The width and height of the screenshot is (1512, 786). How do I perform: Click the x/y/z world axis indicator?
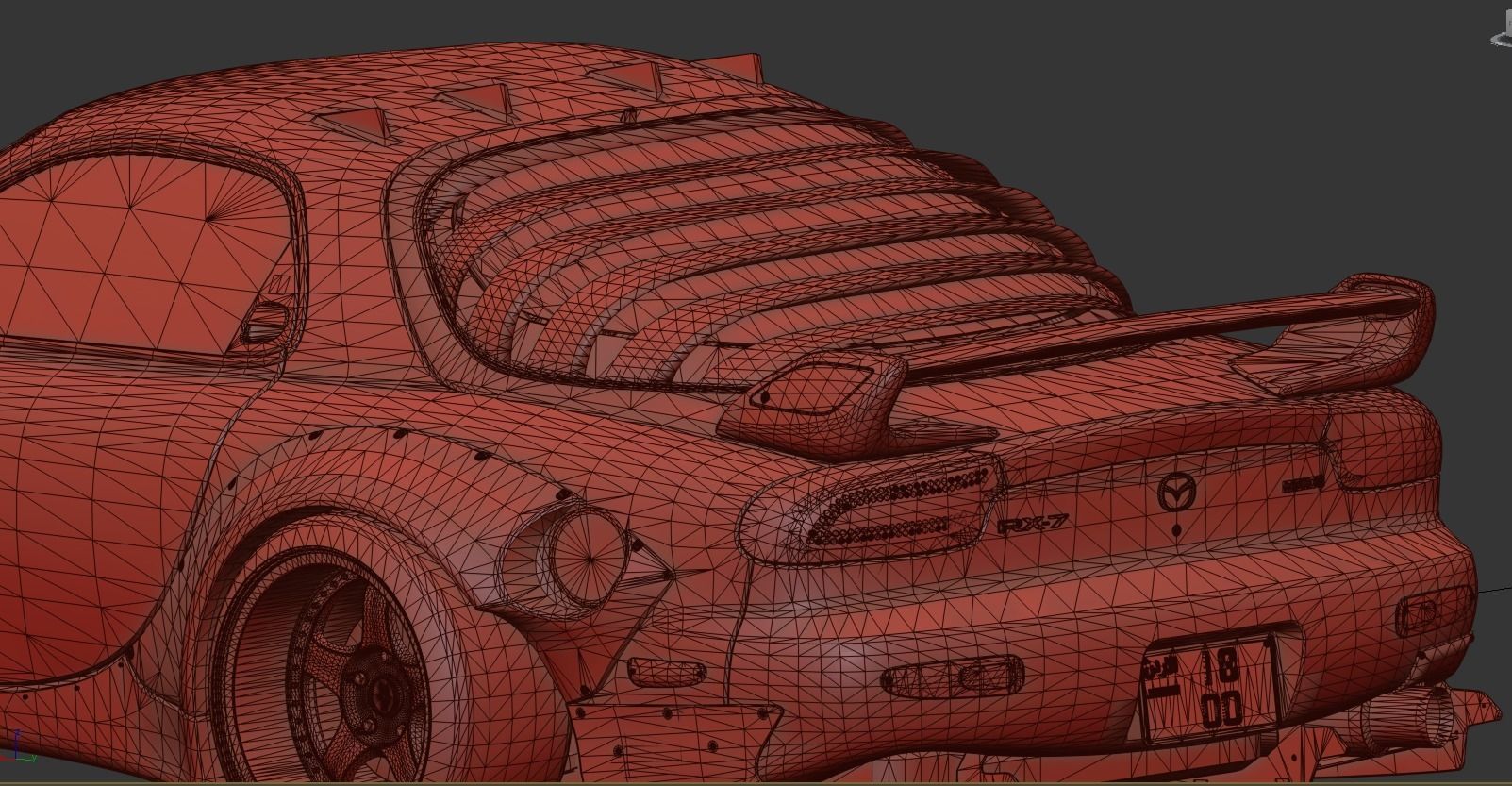coord(19,745)
